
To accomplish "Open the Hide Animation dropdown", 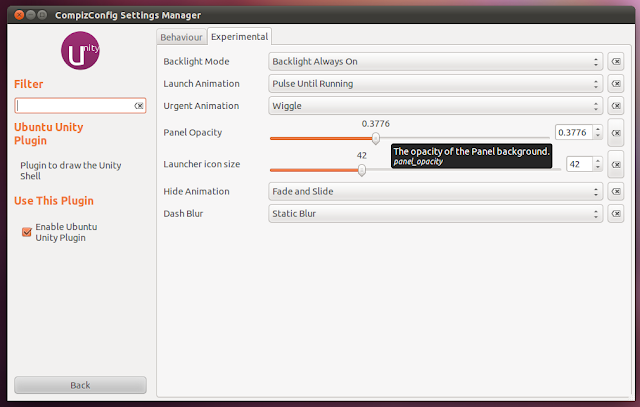I will pyautogui.click(x=435, y=191).
